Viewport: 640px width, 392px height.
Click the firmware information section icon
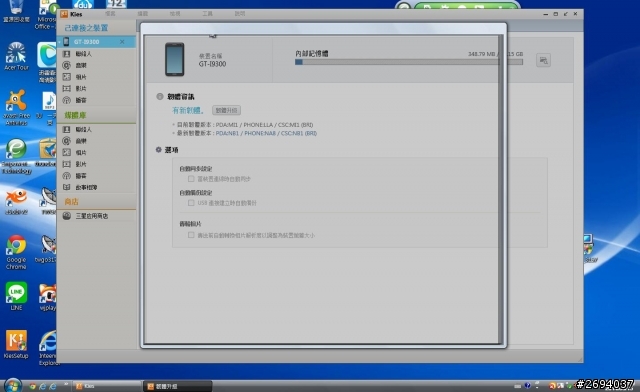pyautogui.click(x=160, y=96)
